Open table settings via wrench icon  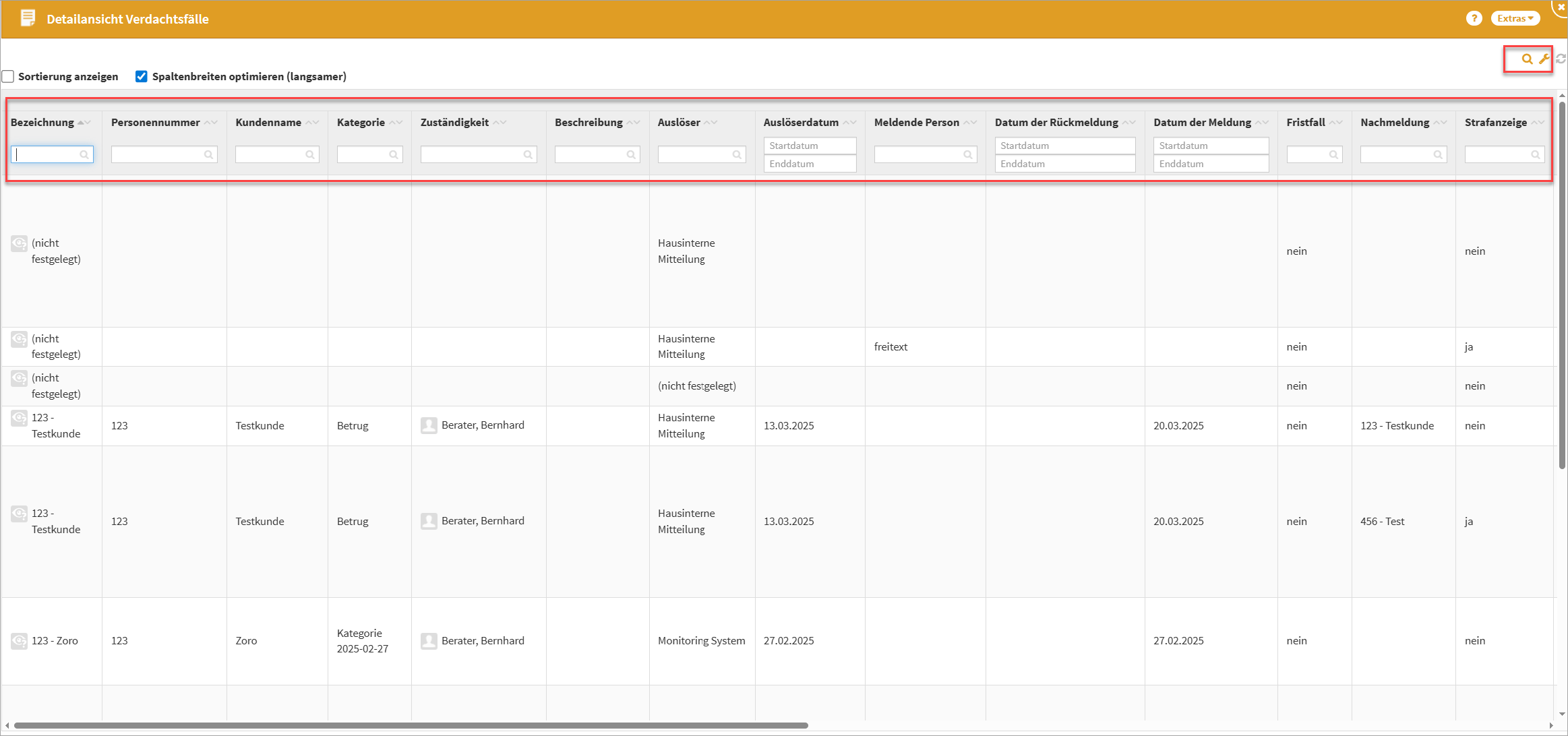tap(1544, 59)
